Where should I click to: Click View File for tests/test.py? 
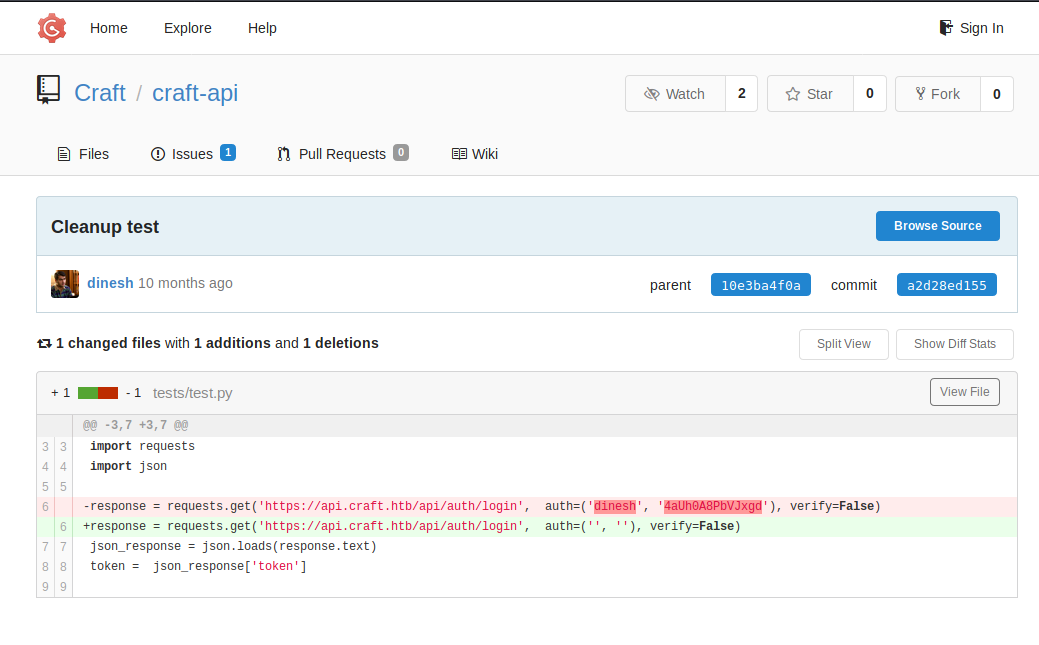[x=964, y=392]
